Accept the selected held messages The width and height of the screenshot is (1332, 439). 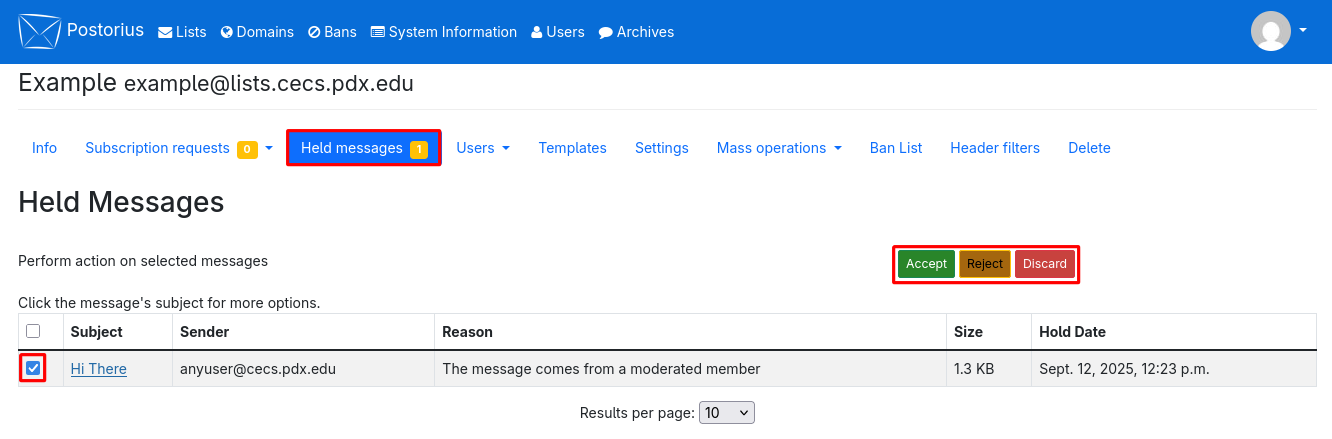point(926,264)
